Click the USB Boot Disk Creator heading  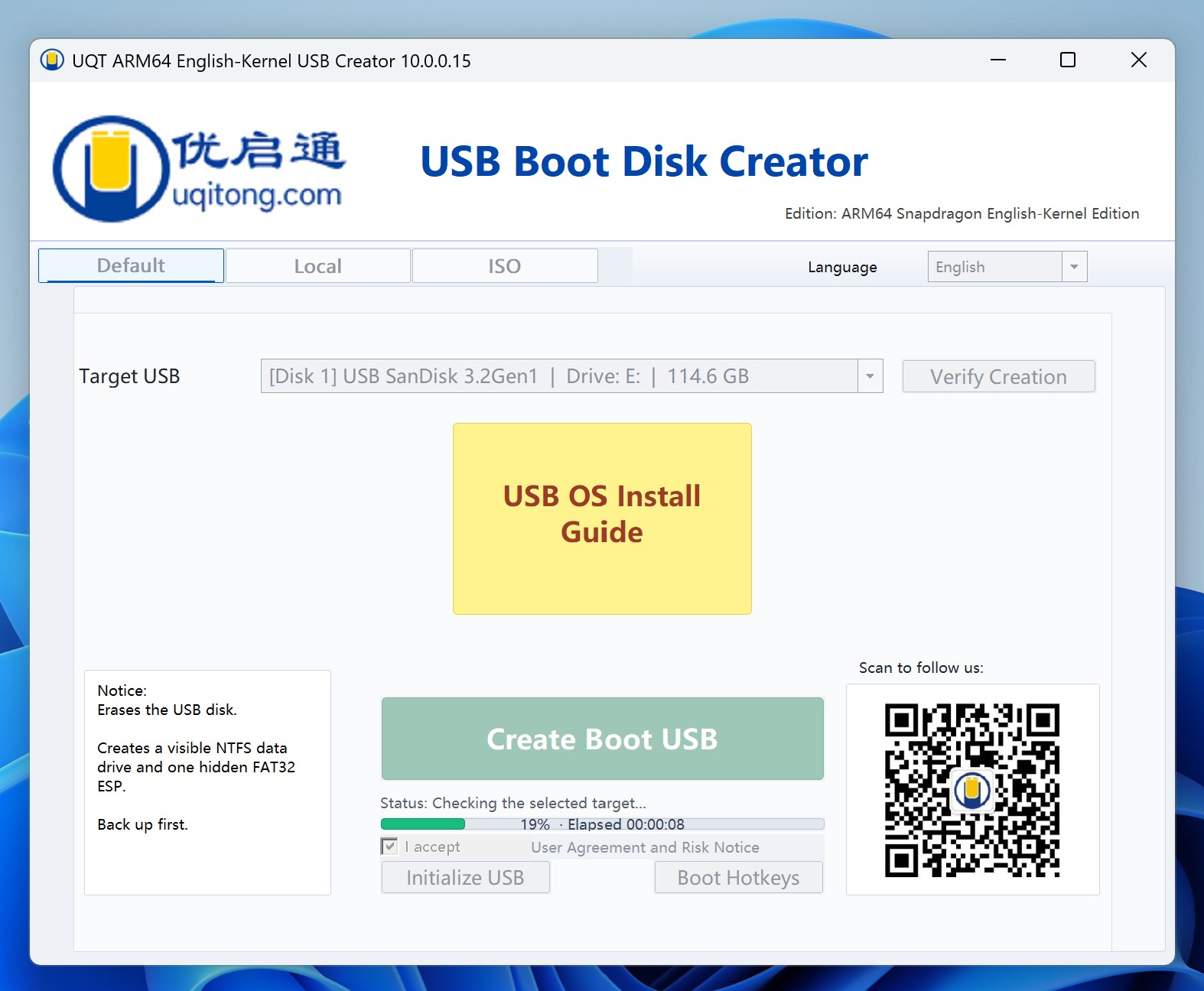[x=644, y=161]
